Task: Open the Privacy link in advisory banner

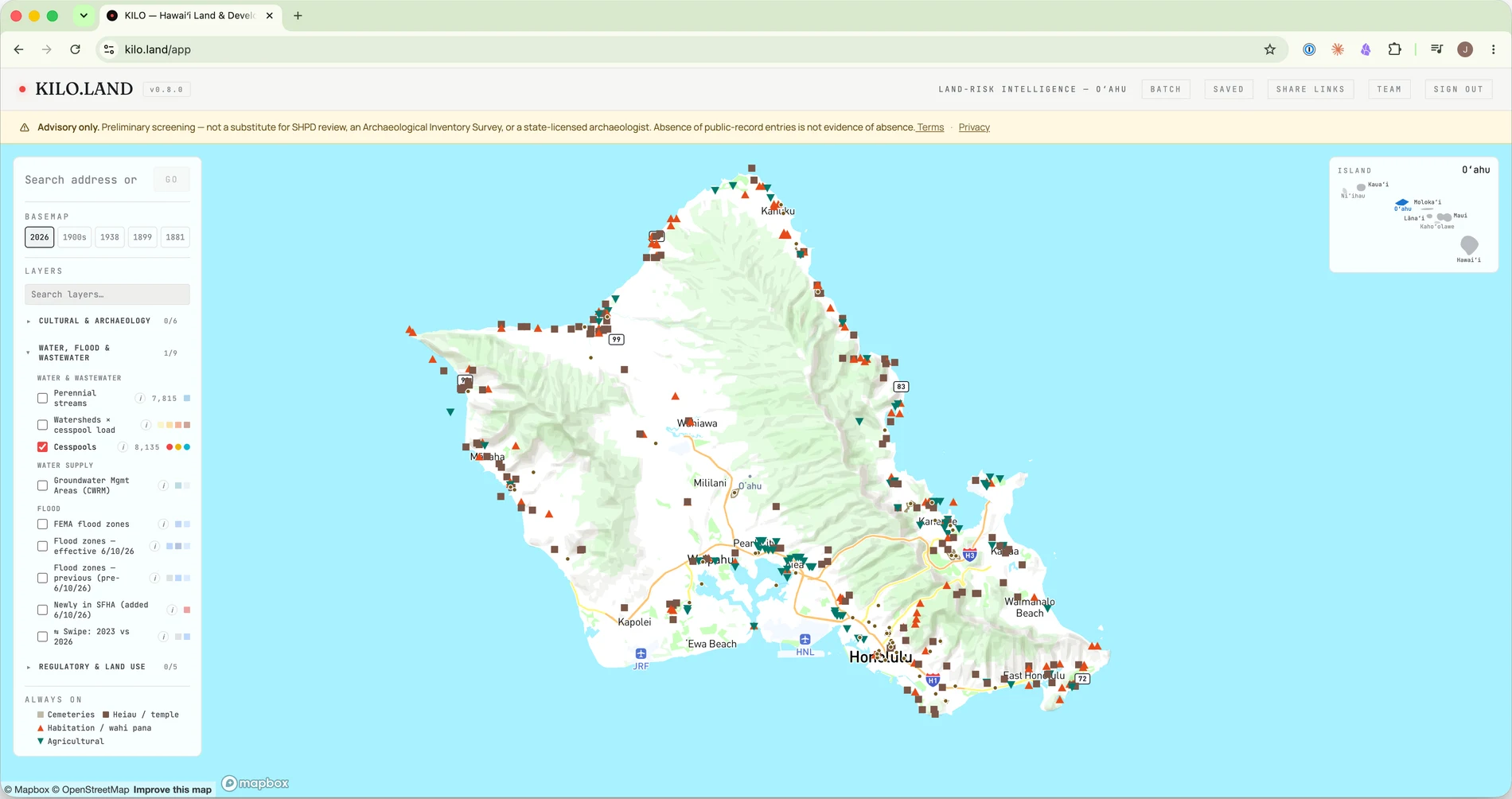Action: click(974, 127)
